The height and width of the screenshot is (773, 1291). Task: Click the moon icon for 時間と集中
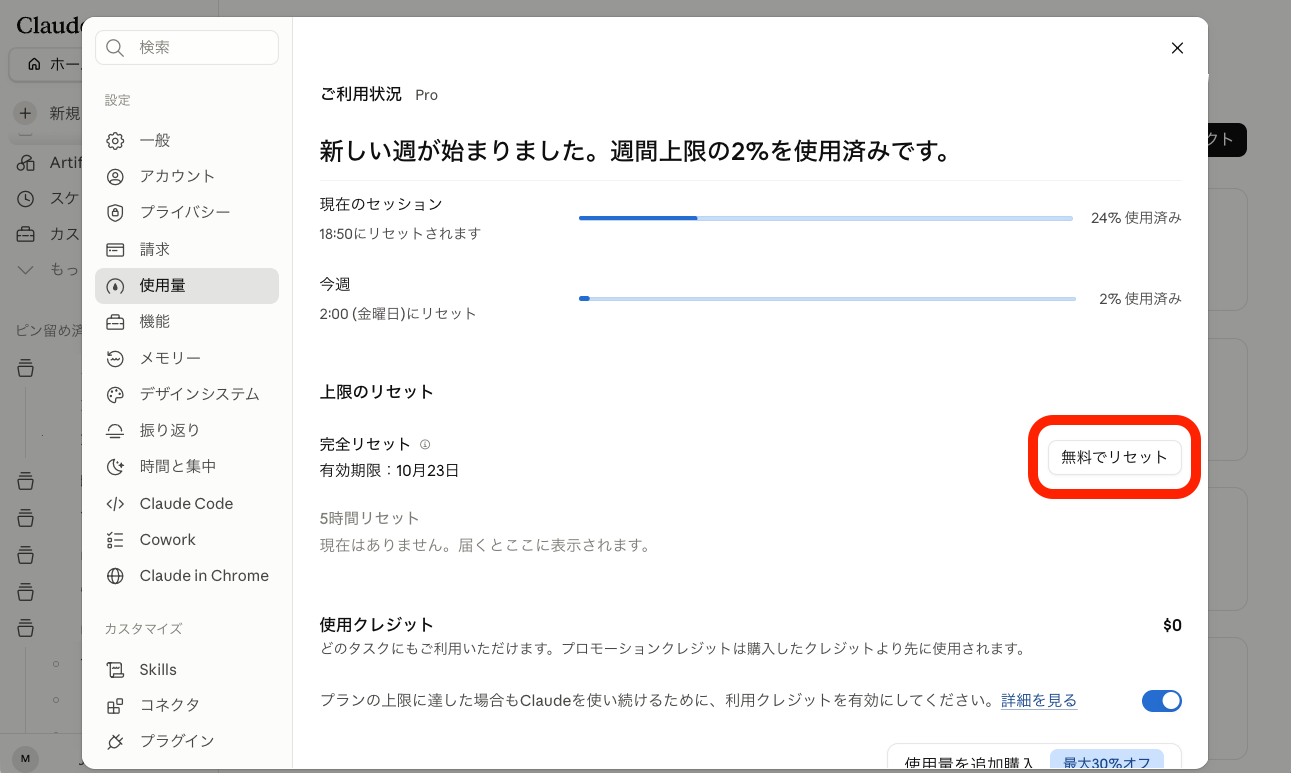(115, 467)
